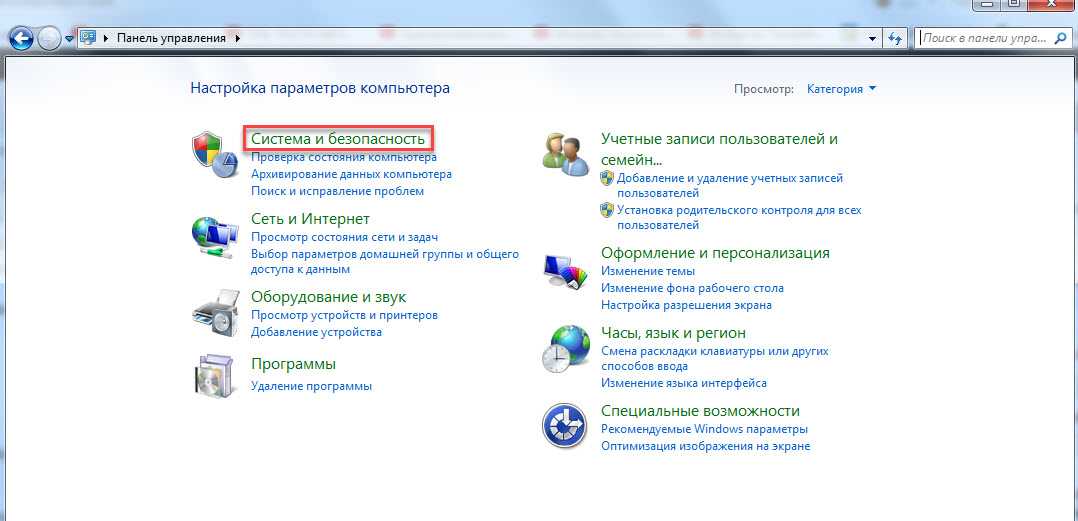
Task: Expand the arrow after "Панель управления" breadcrumb
Action: click(238, 38)
